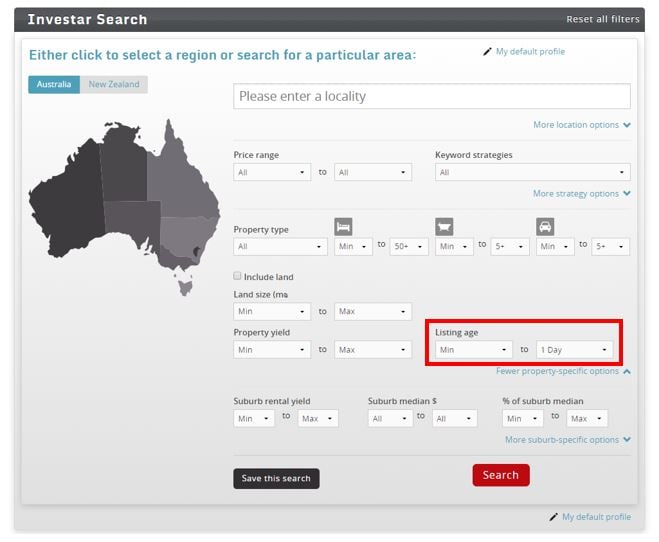The width and height of the screenshot is (659, 542).
Task: Open the bathrooms 5+ maximum dropdown
Action: coord(510,247)
